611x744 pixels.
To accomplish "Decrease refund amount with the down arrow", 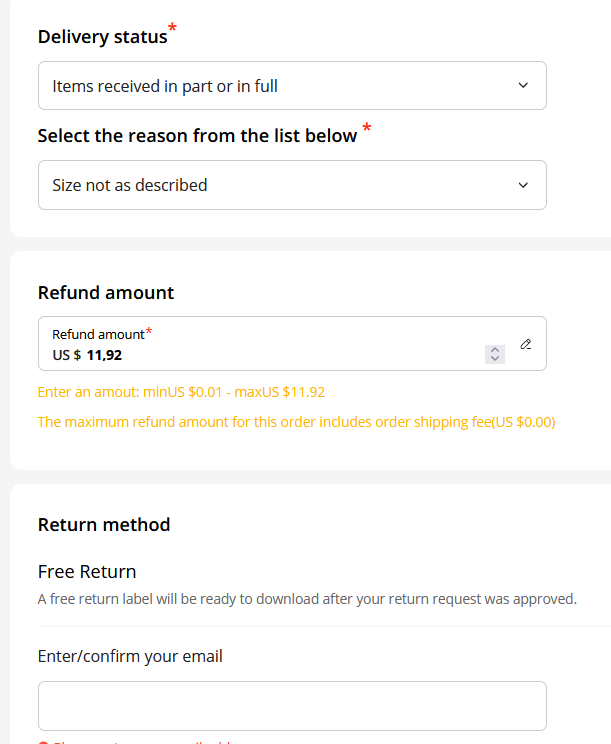I will (x=495, y=359).
